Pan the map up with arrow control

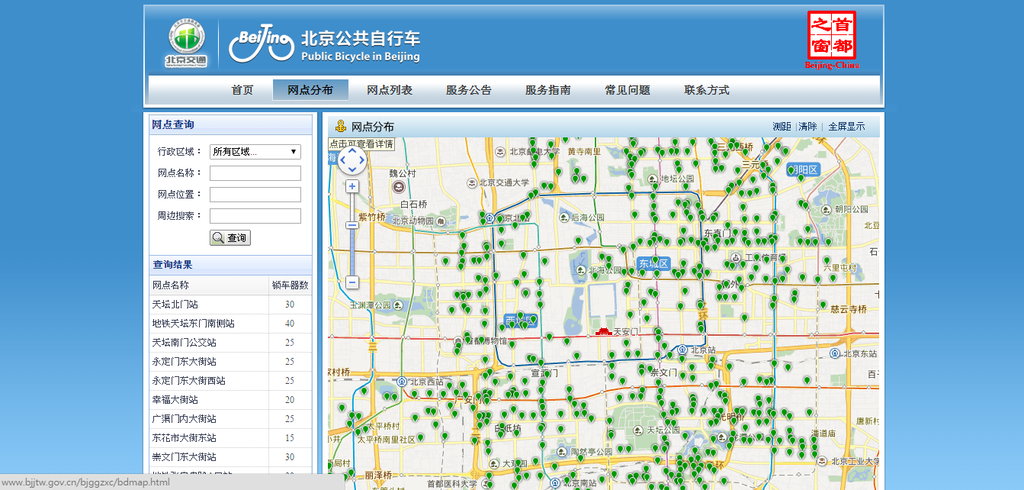point(352,152)
